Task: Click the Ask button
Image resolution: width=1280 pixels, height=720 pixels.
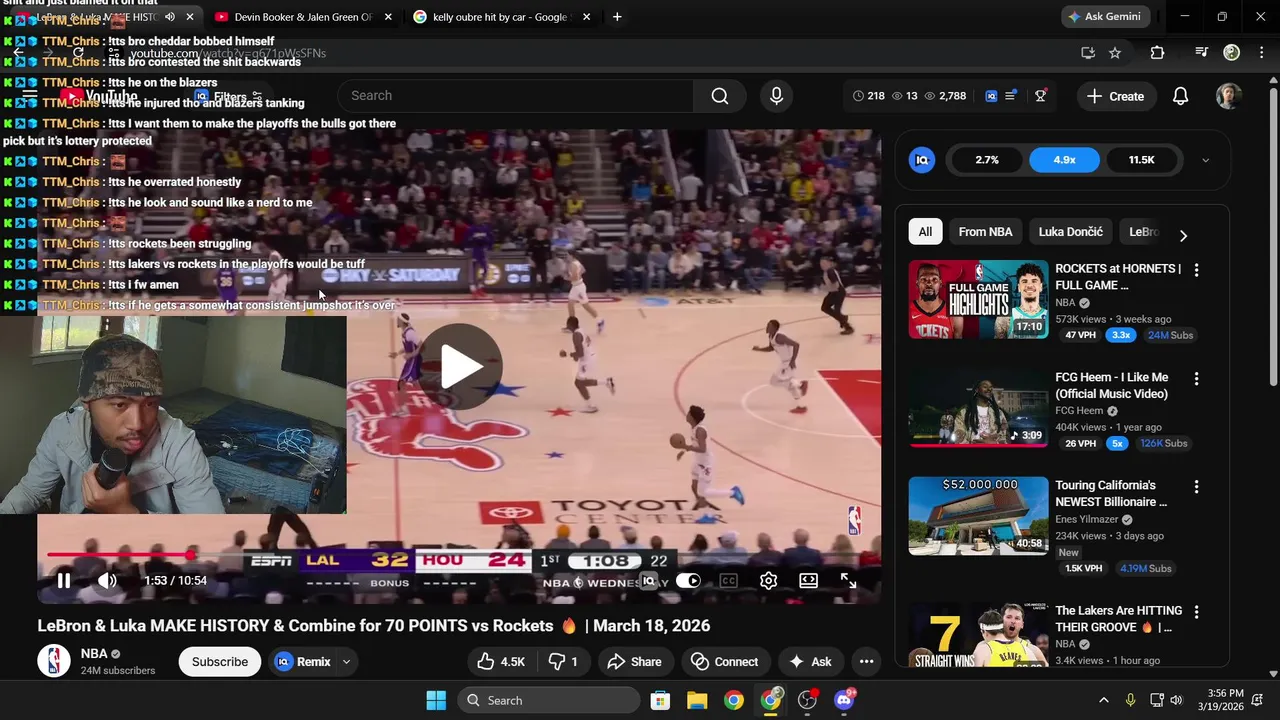Action: point(810,661)
